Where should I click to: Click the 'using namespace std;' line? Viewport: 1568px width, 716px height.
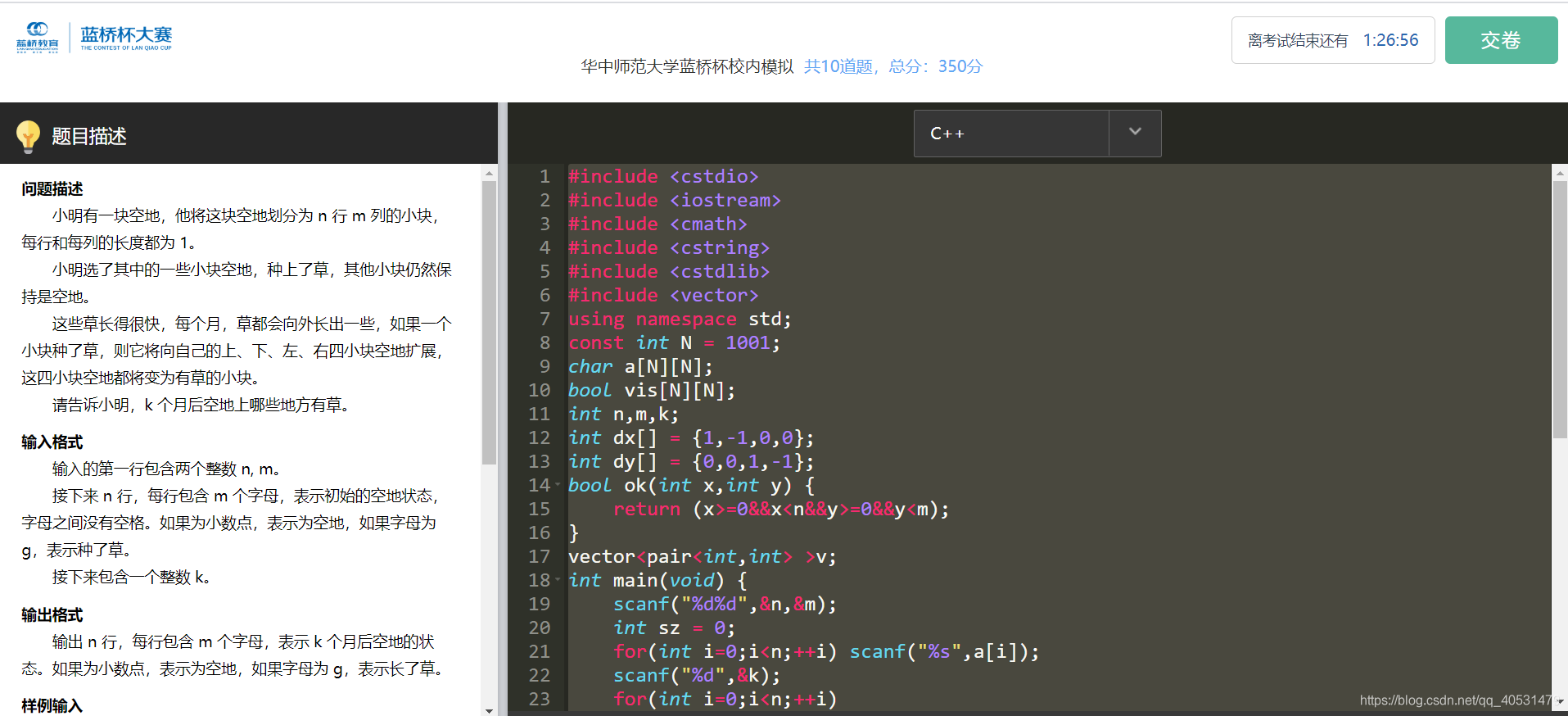(680, 319)
